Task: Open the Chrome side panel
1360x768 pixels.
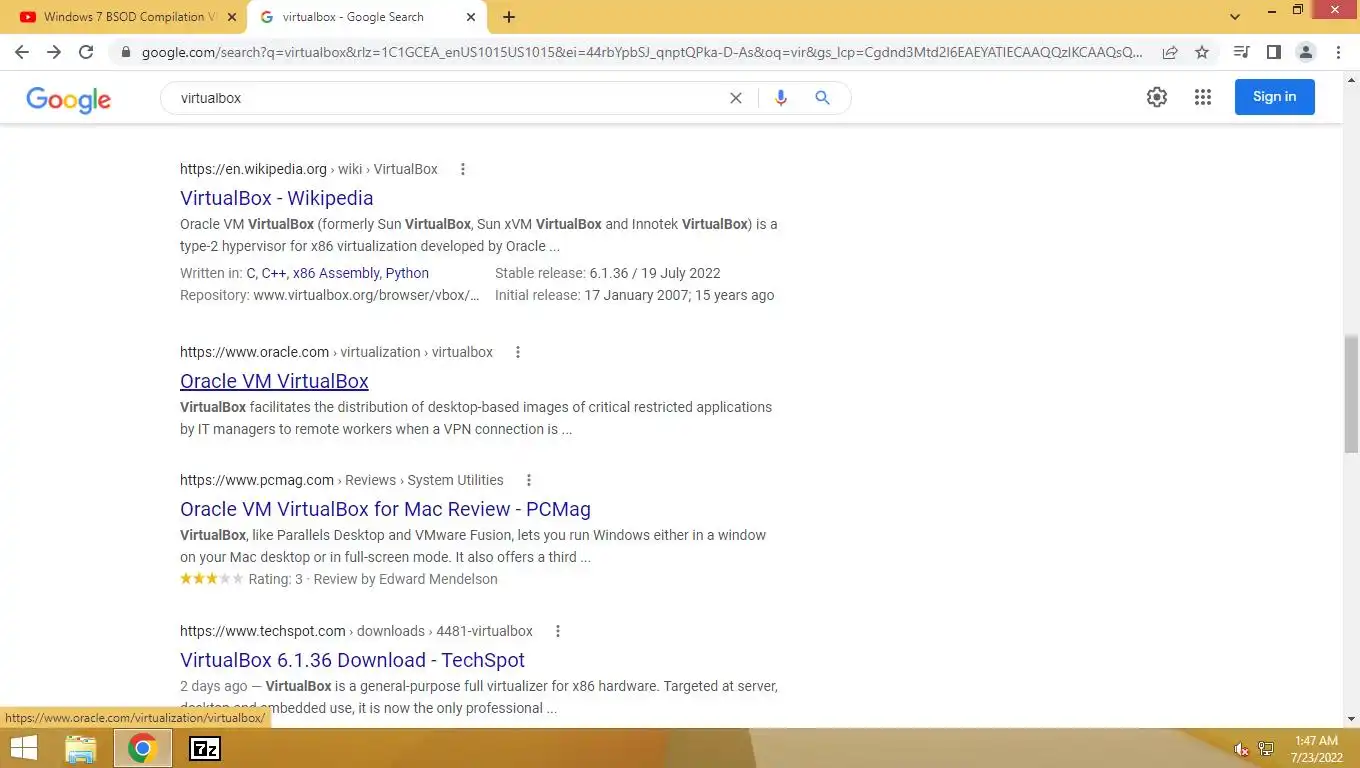Action: pyautogui.click(x=1273, y=52)
